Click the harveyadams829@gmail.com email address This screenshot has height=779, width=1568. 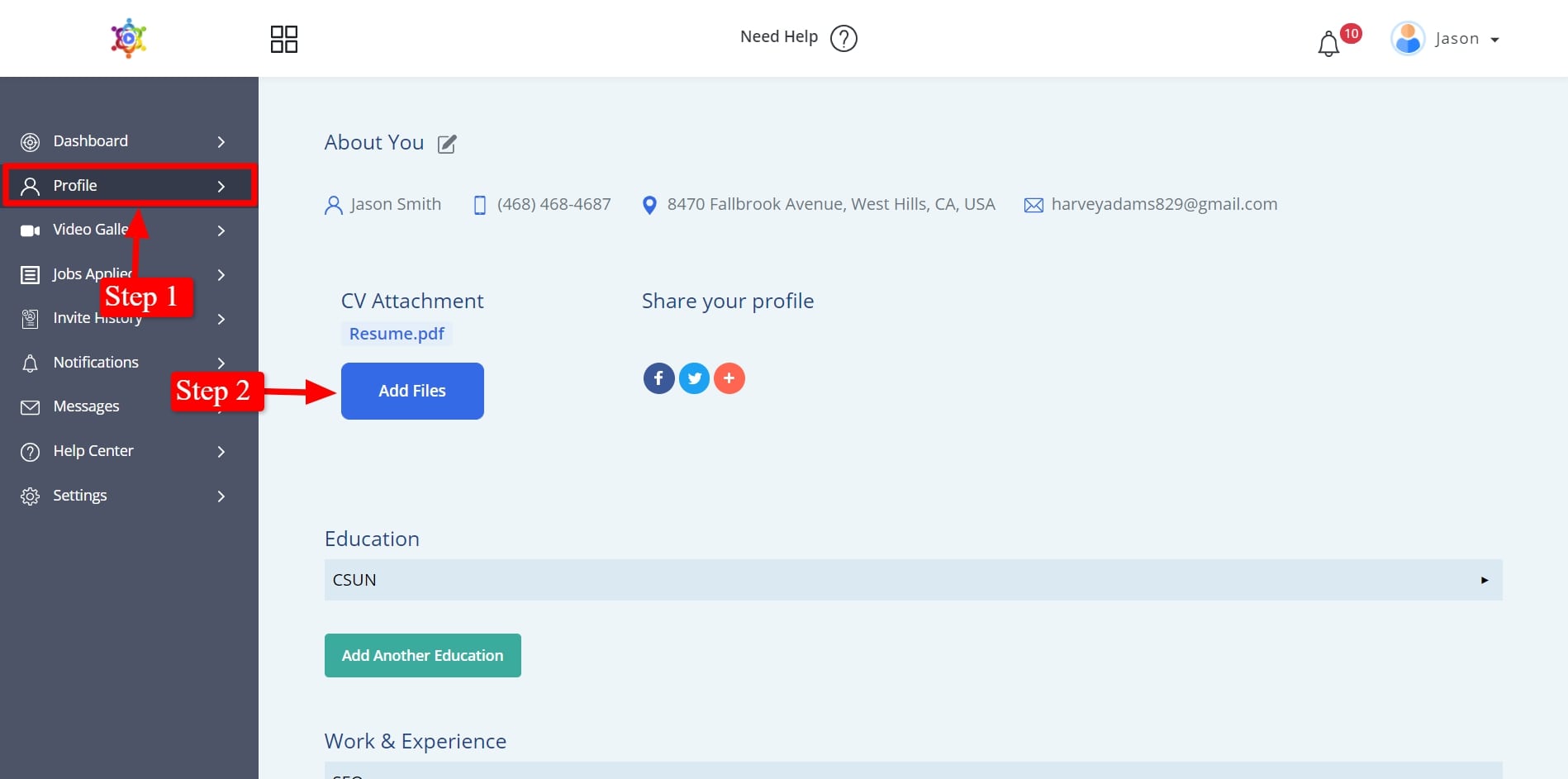click(x=1163, y=204)
